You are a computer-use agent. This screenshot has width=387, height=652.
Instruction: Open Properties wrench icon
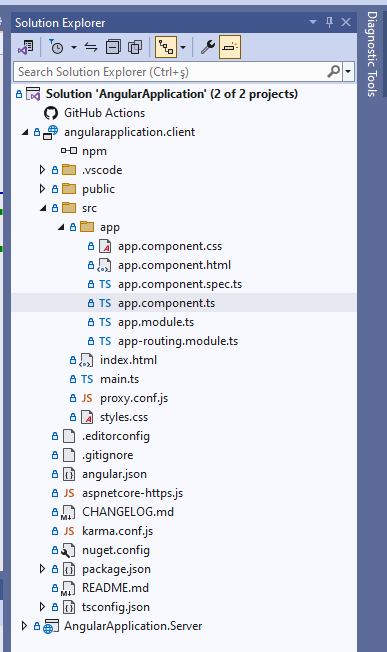point(208,47)
